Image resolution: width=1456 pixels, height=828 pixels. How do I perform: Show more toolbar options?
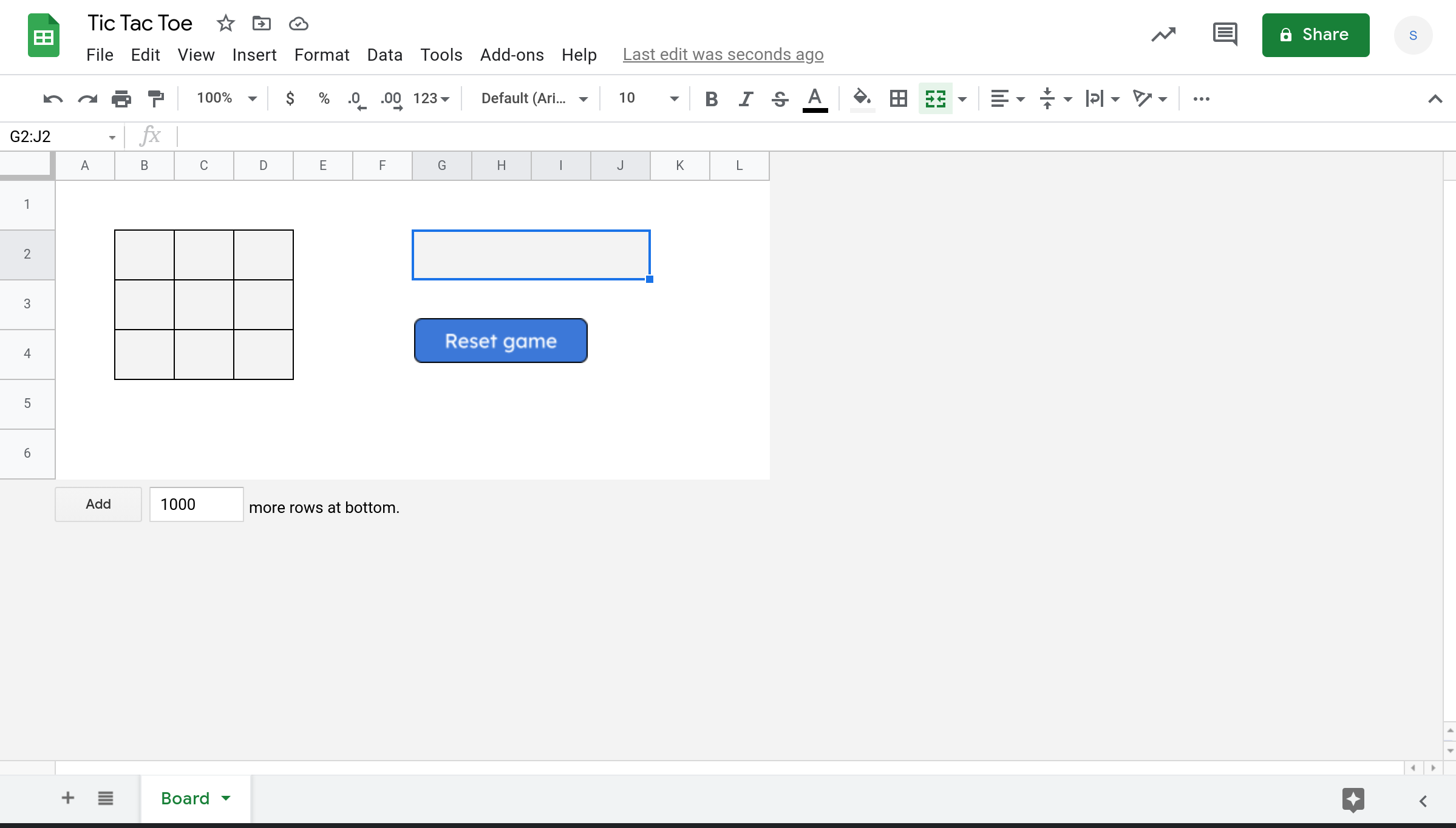pyautogui.click(x=1202, y=98)
